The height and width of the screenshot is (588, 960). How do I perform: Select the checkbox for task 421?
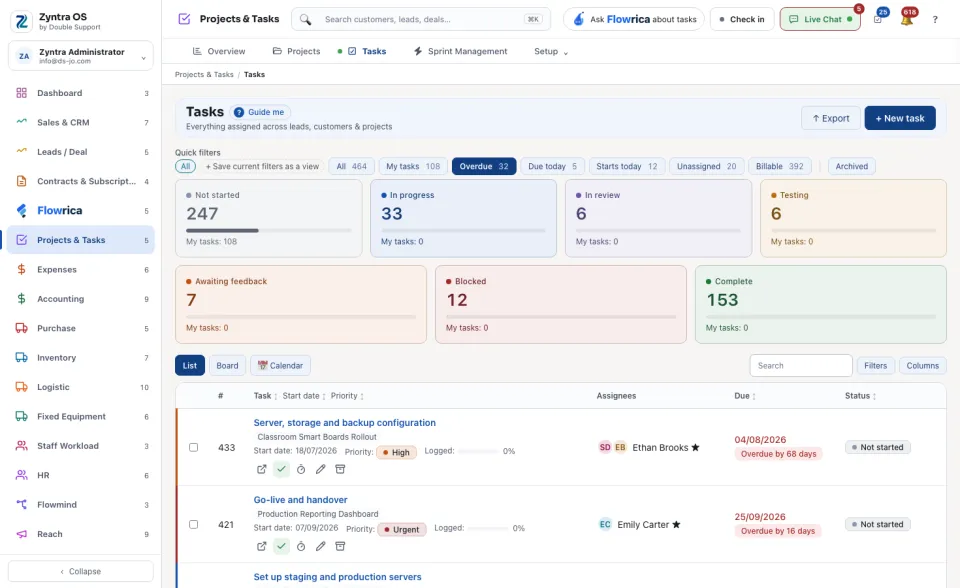coord(193,524)
